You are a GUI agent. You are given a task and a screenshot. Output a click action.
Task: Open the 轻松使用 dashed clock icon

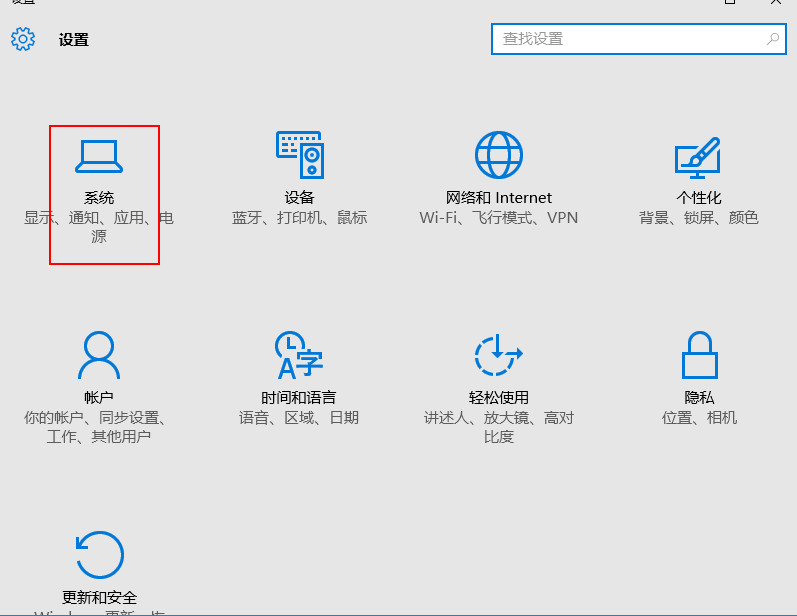[498, 355]
